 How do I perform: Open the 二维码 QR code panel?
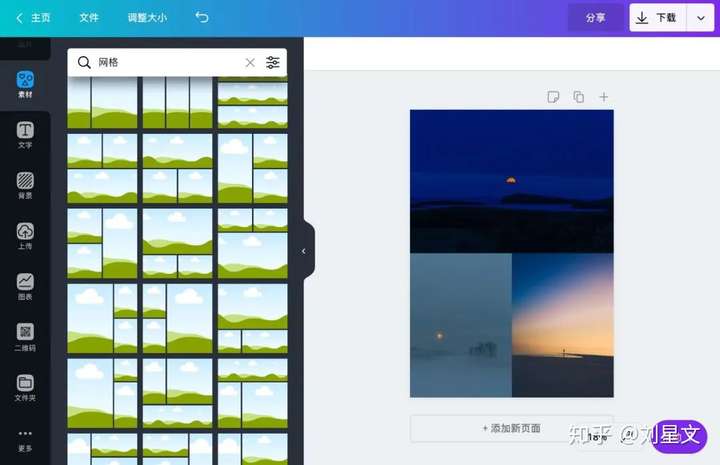pyautogui.click(x=25, y=337)
